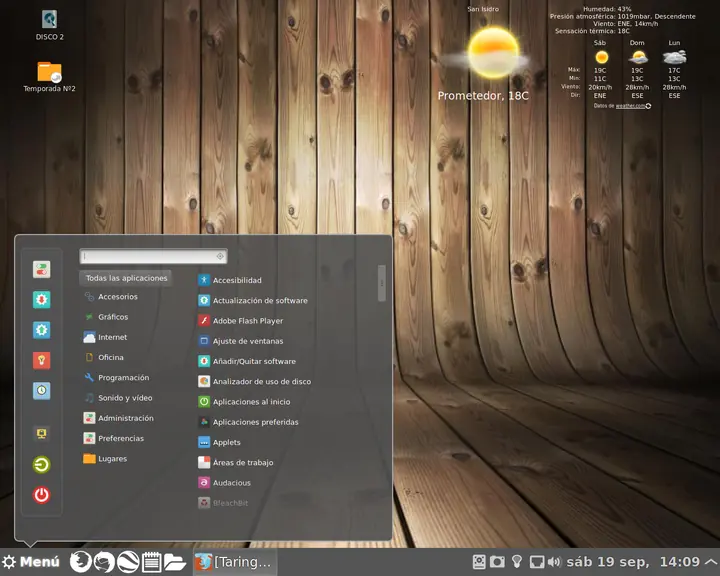The width and height of the screenshot is (720, 576).
Task: Launch the Software Manager from the favorites sidebar
Action: [41, 300]
